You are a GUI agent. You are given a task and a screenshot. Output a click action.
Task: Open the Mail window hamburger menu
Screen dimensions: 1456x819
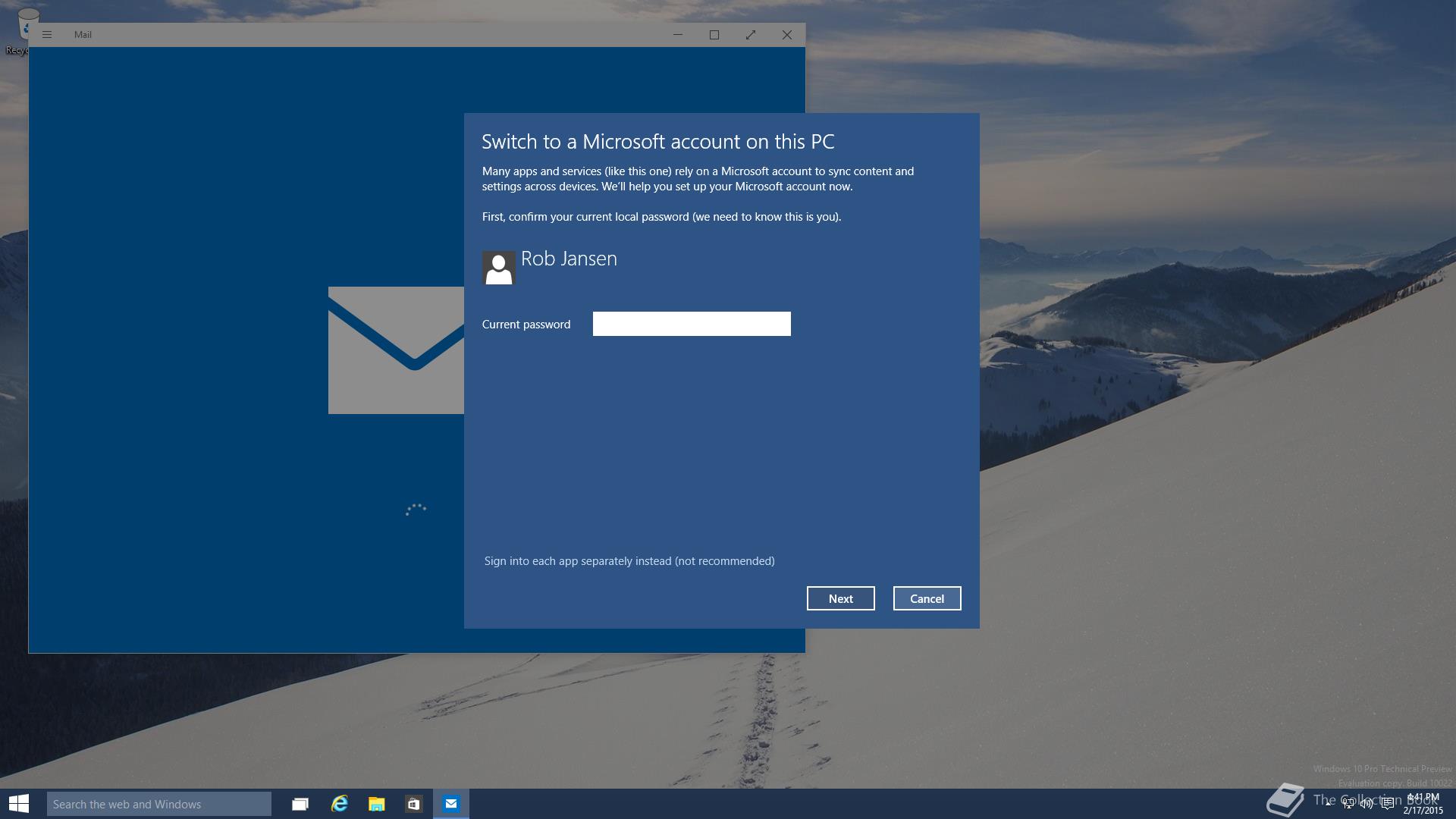[x=47, y=35]
